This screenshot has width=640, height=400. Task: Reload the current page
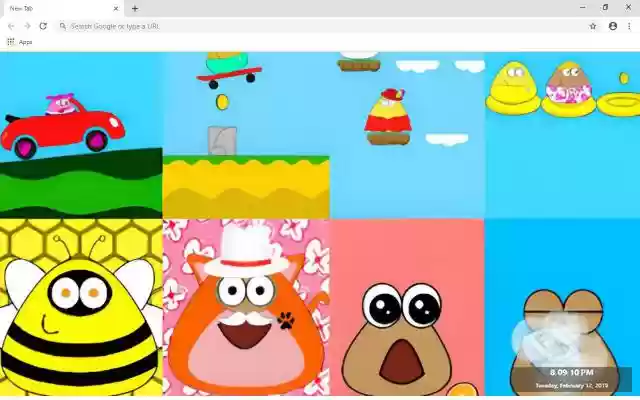tap(43, 26)
